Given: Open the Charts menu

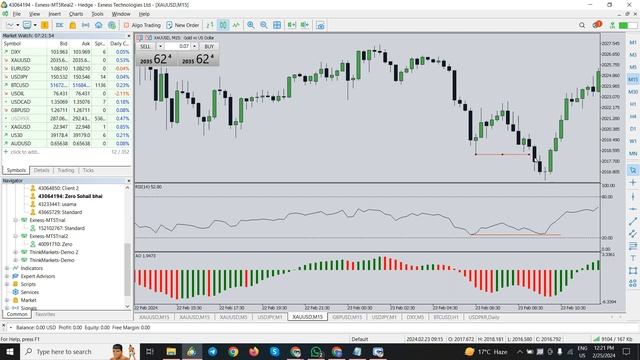Looking at the screenshot, I should click(x=76, y=14).
